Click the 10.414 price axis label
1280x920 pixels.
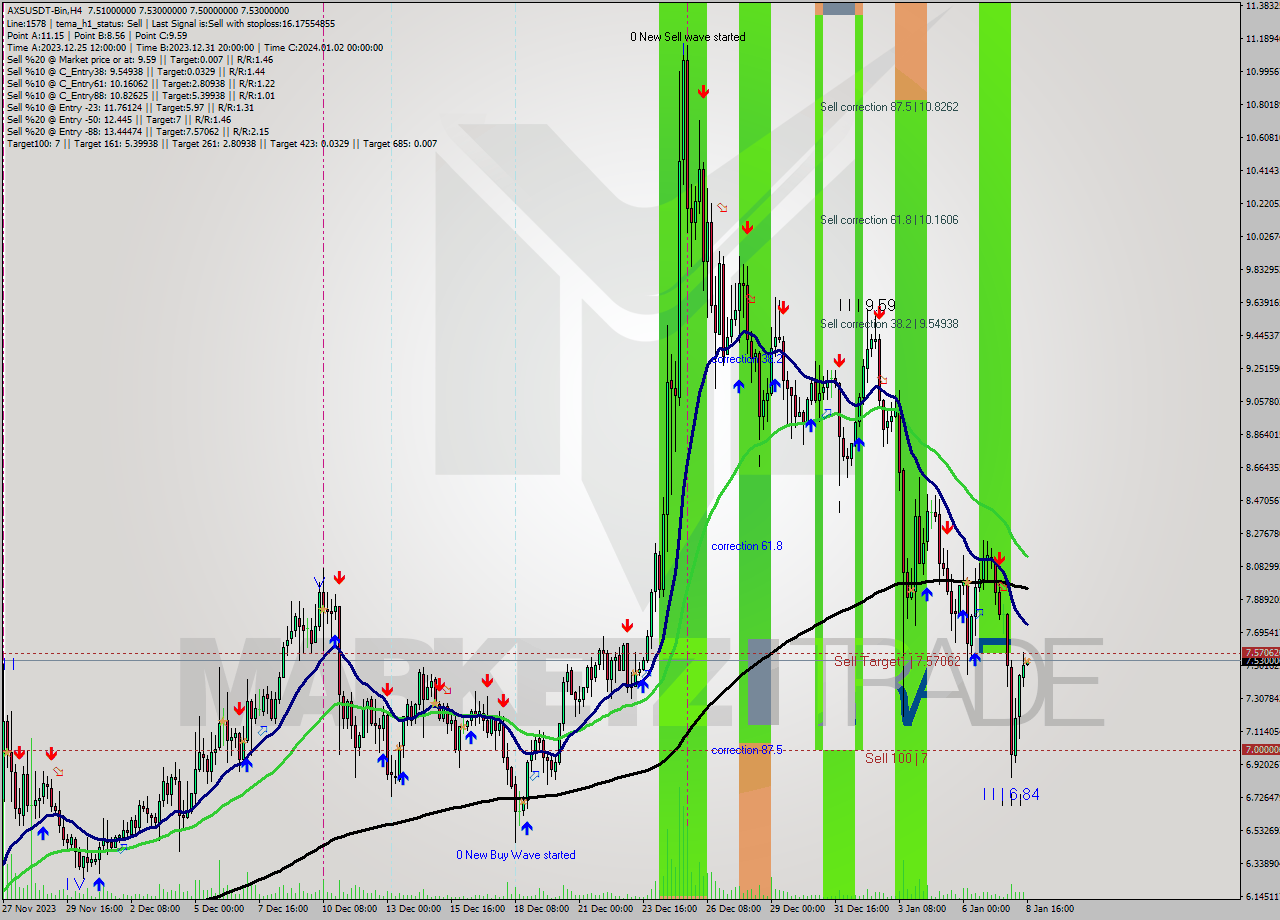1262,171
